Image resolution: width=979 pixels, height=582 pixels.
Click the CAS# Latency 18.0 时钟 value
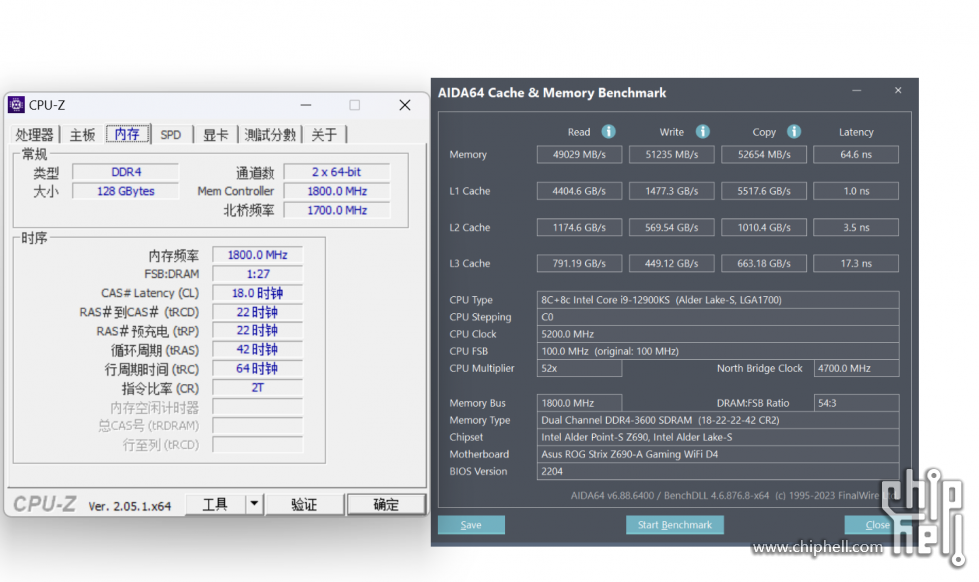coord(257,293)
